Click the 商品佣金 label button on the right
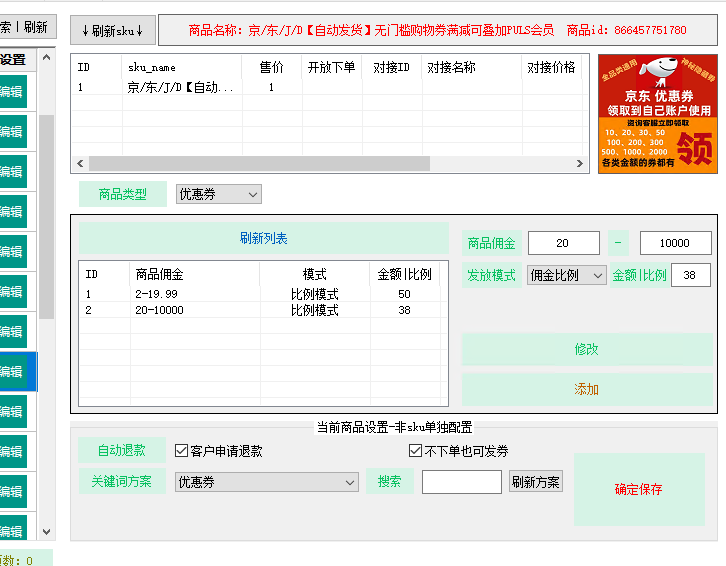This screenshot has height=566, width=726. pyautogui.click(x=492, y=243)
